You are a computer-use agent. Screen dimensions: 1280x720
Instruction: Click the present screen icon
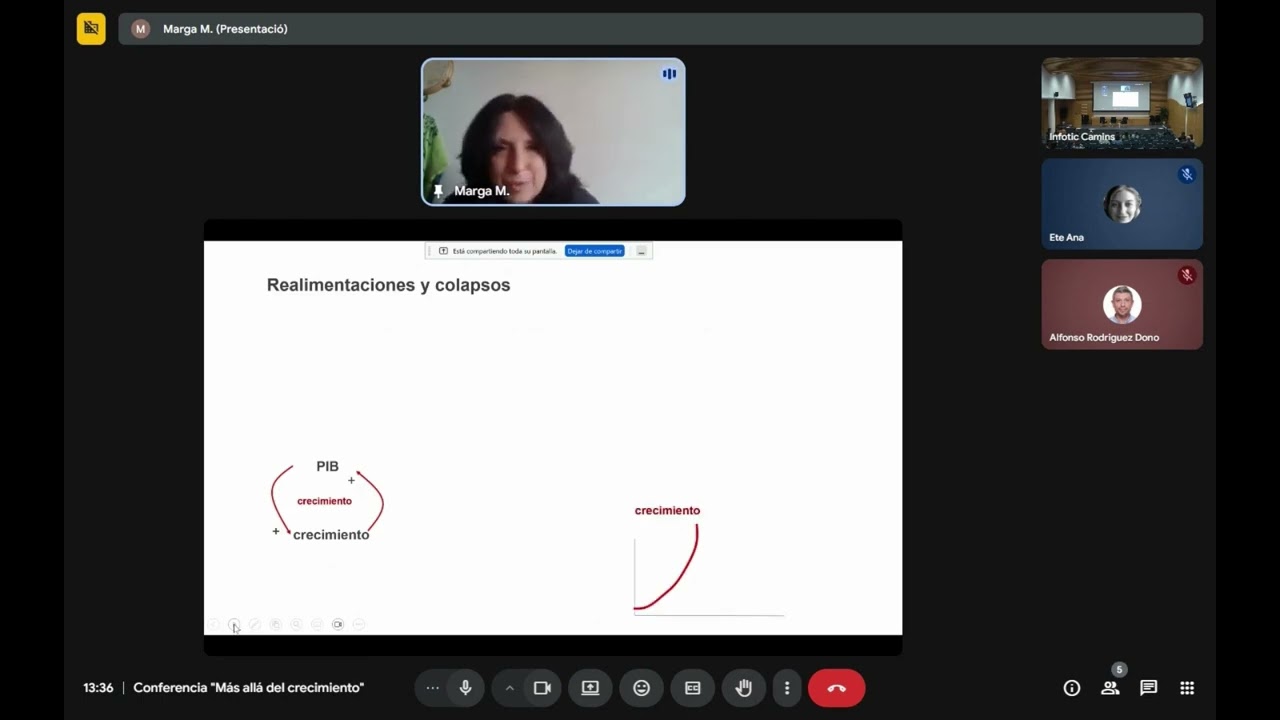(590, 688)
